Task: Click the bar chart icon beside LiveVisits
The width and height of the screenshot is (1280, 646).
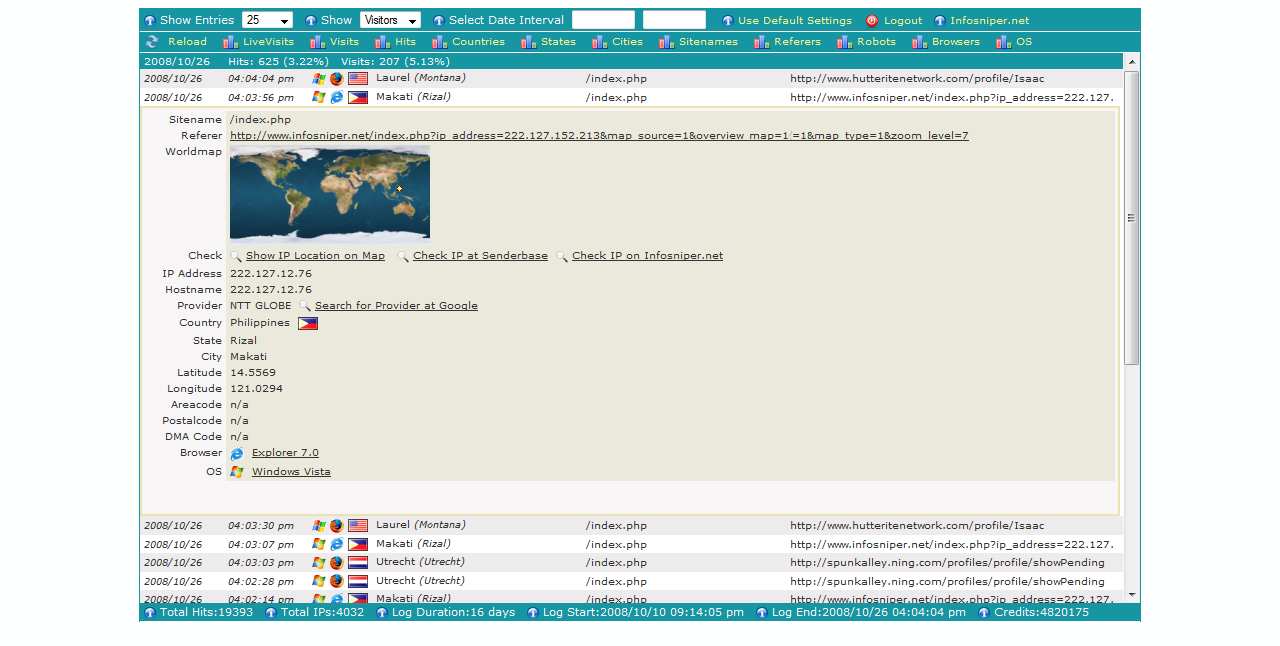Action: 230,42
